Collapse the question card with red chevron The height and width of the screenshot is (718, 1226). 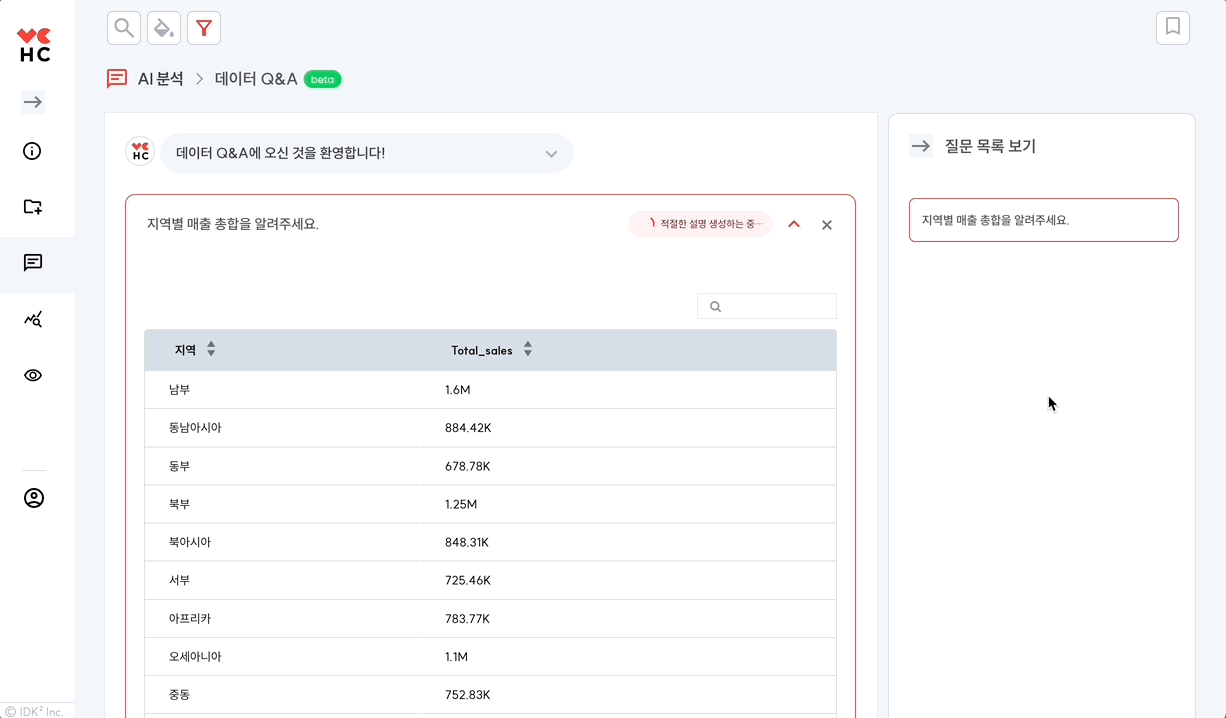click(794, 225)
